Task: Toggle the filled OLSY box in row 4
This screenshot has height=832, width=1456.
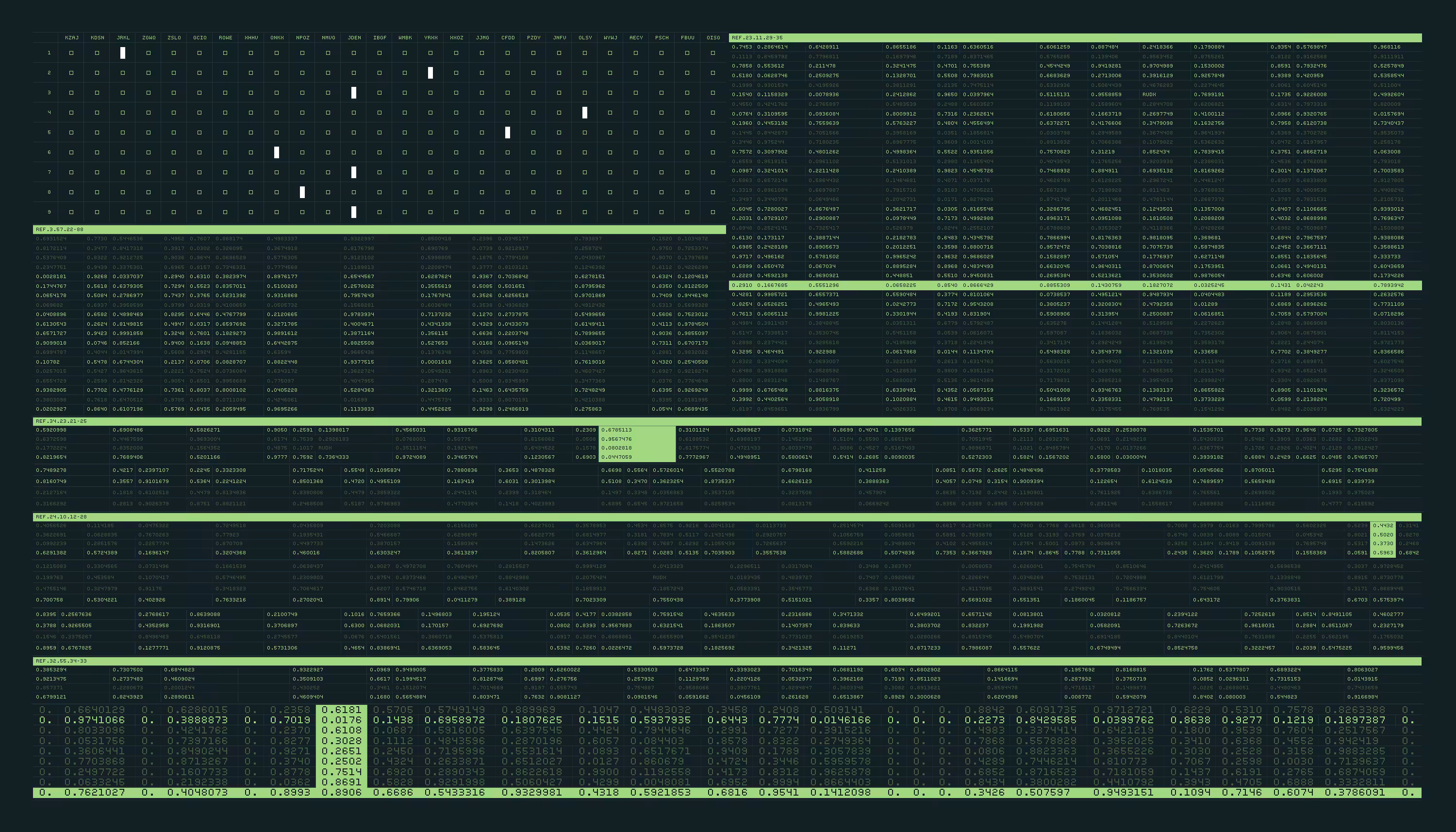Action: 584,113
